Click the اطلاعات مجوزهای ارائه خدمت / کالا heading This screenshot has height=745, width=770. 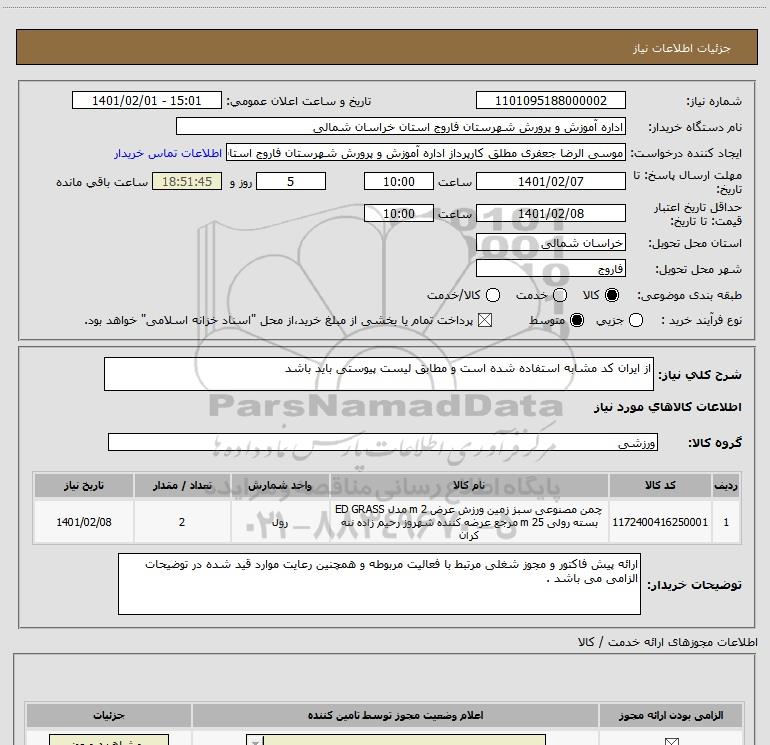667,642
